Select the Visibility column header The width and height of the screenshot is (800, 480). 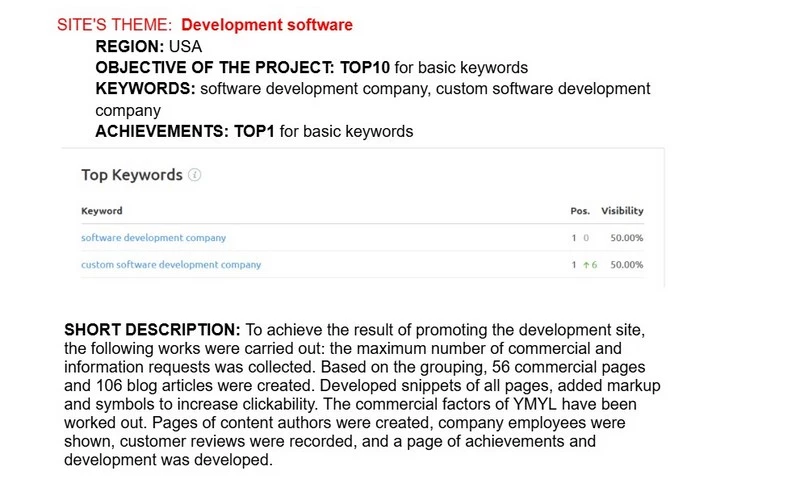coord(622,211)
